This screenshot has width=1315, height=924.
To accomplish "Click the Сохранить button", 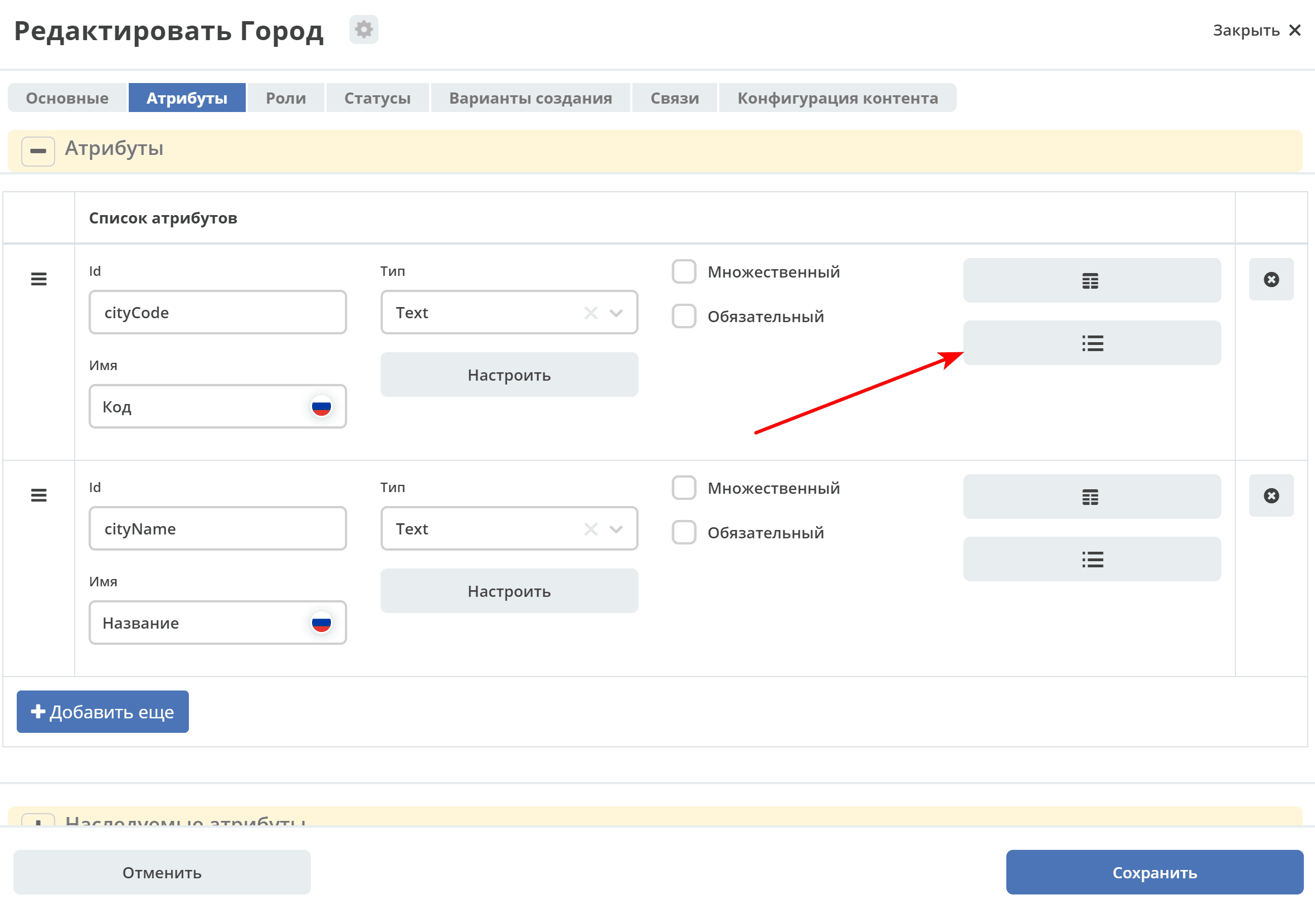I will 1154,872.
